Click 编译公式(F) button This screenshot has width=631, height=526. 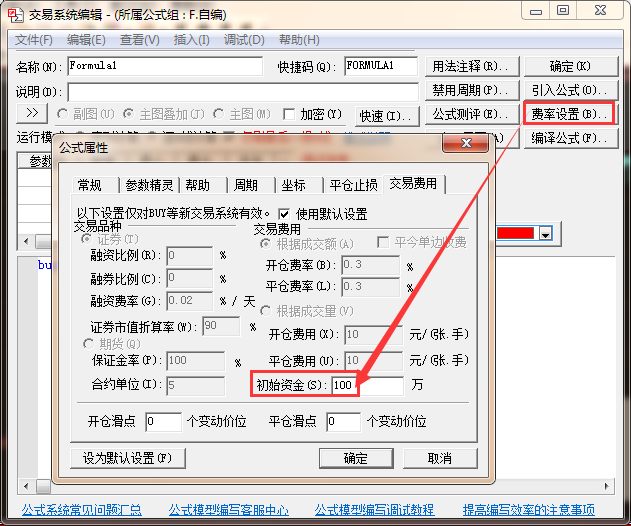(571, 138)
